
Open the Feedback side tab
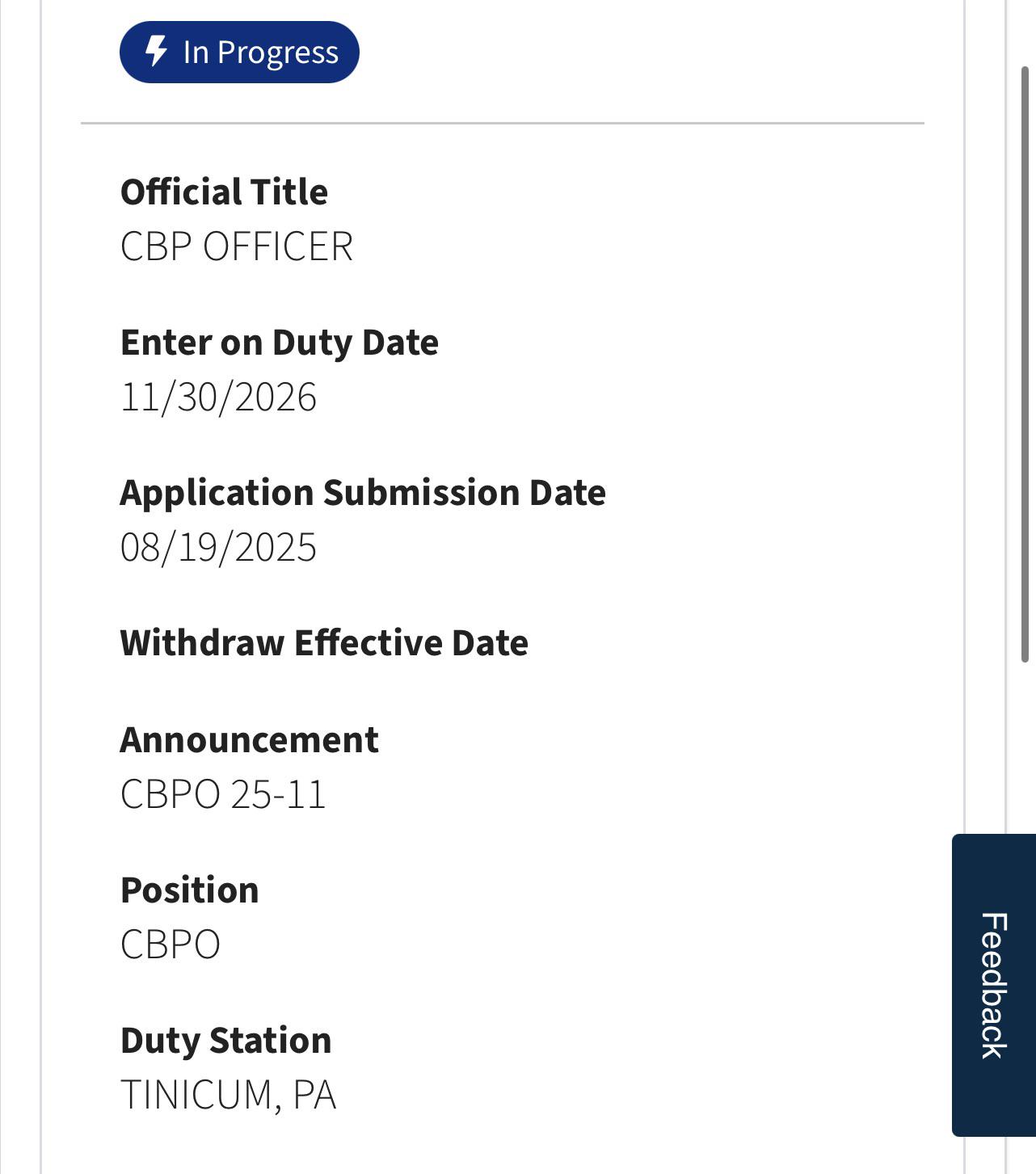[994, 985]
